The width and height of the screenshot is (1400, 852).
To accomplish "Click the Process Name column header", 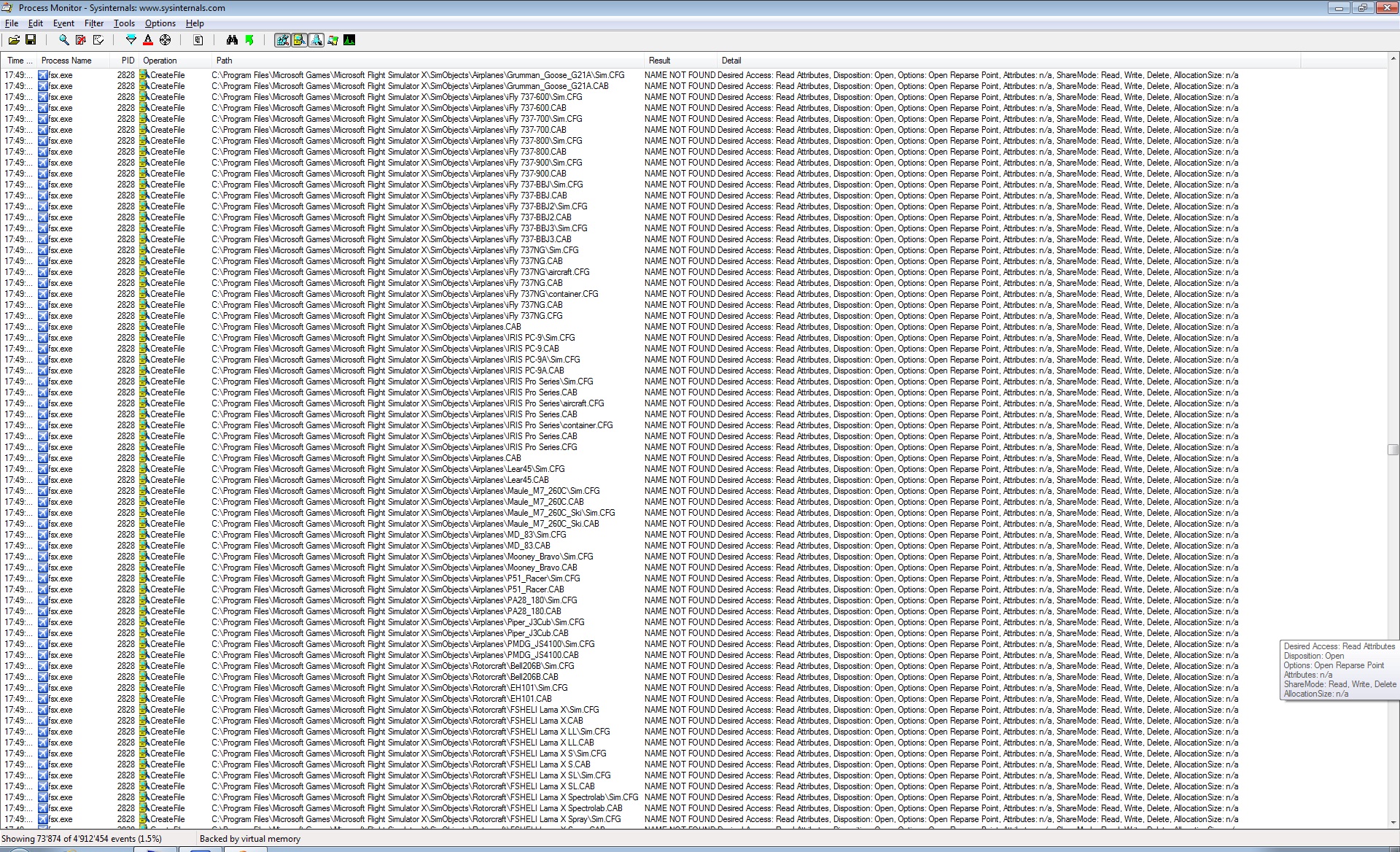I will pos(73,61).
